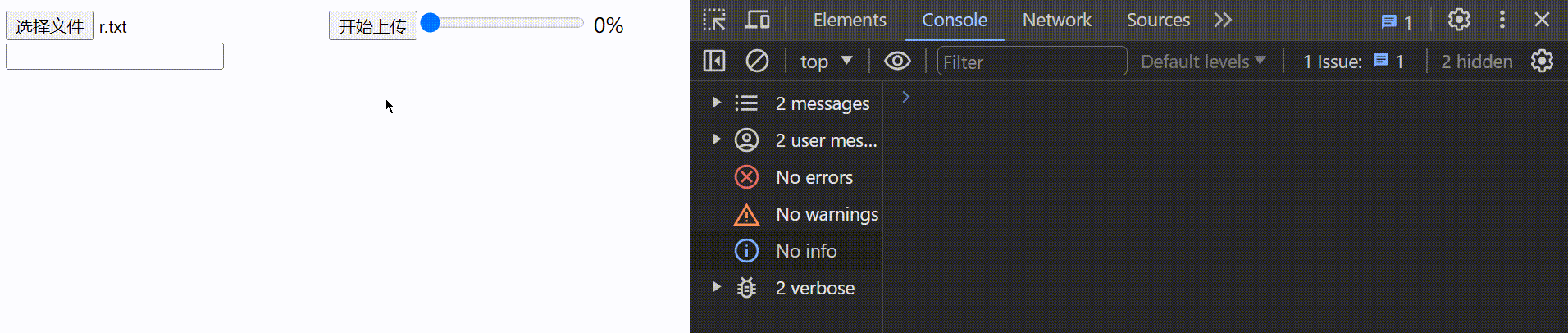Open the top execution context dropdown

826,62
